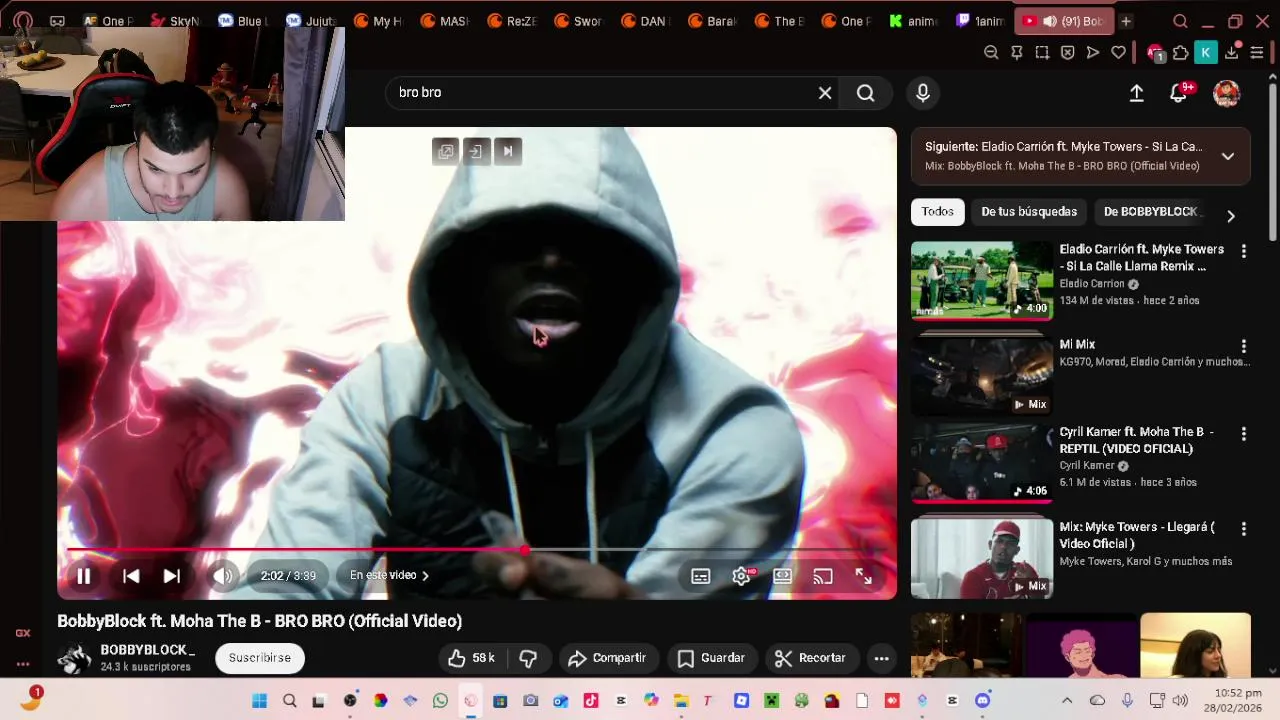Like the video with 58 k likes
1280x720 pixels.
tap(471, 658)
